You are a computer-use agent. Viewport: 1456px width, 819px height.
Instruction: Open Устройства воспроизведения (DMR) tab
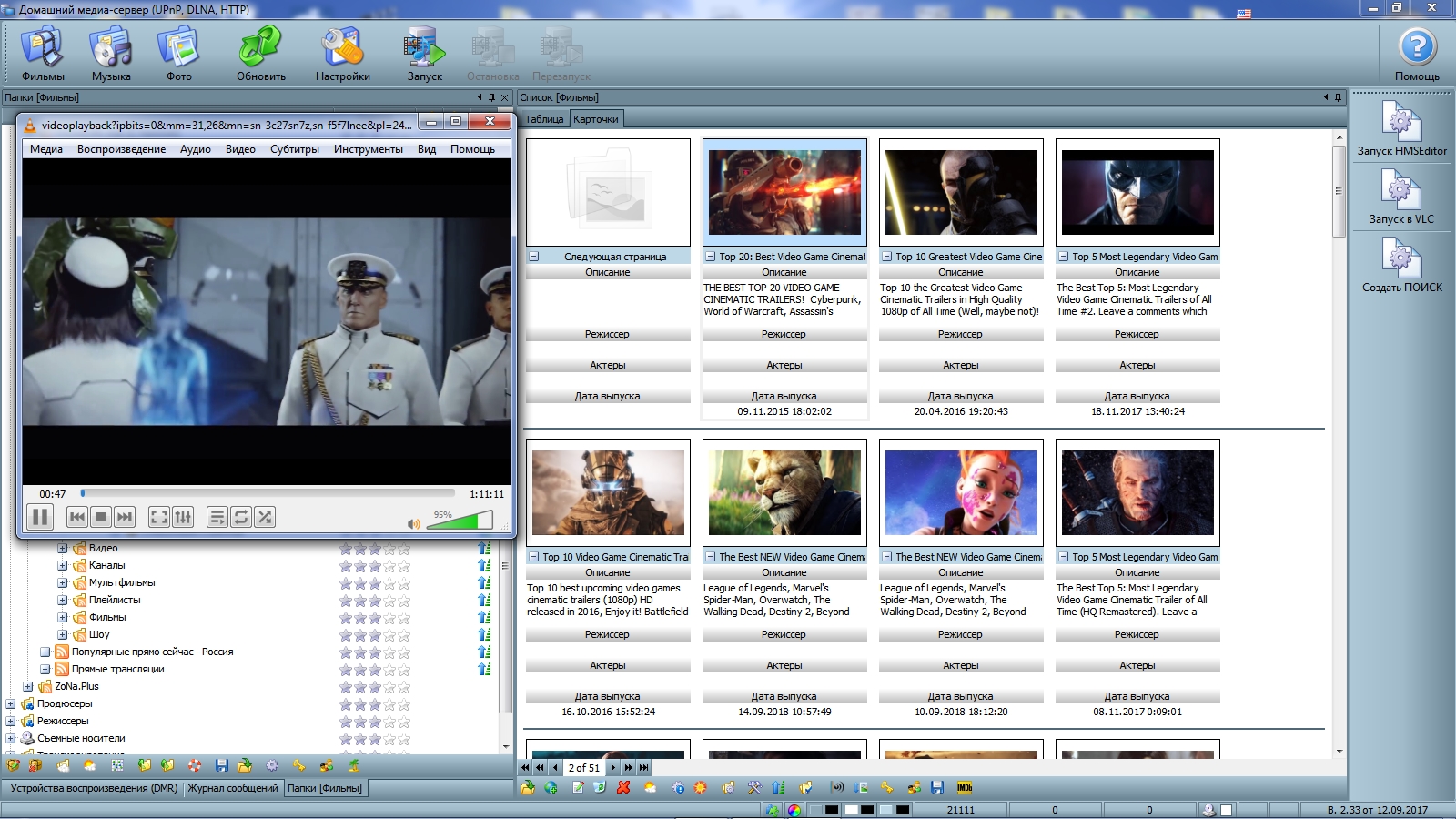(94, 788)
